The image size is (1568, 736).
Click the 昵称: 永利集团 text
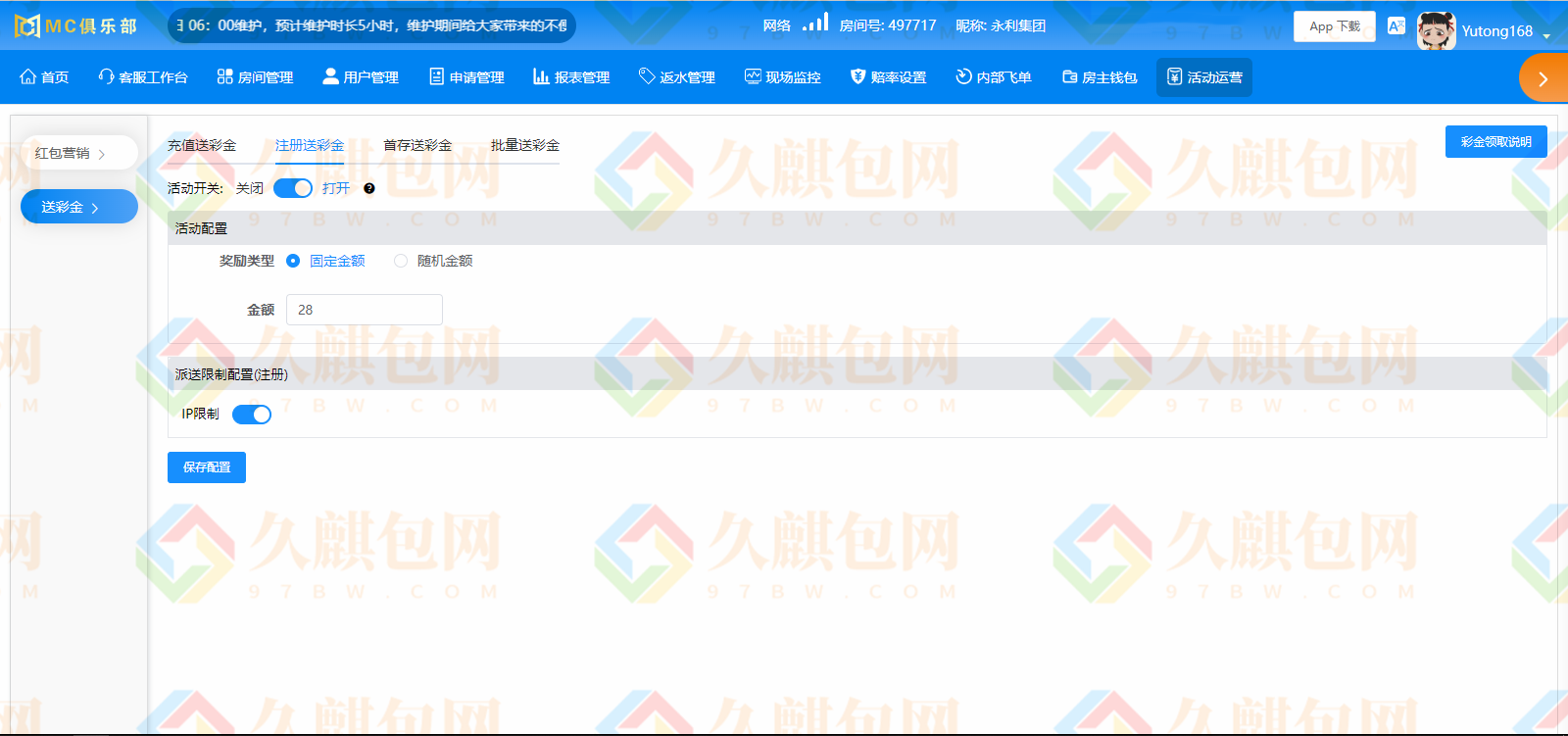(x=1001, y=25)
